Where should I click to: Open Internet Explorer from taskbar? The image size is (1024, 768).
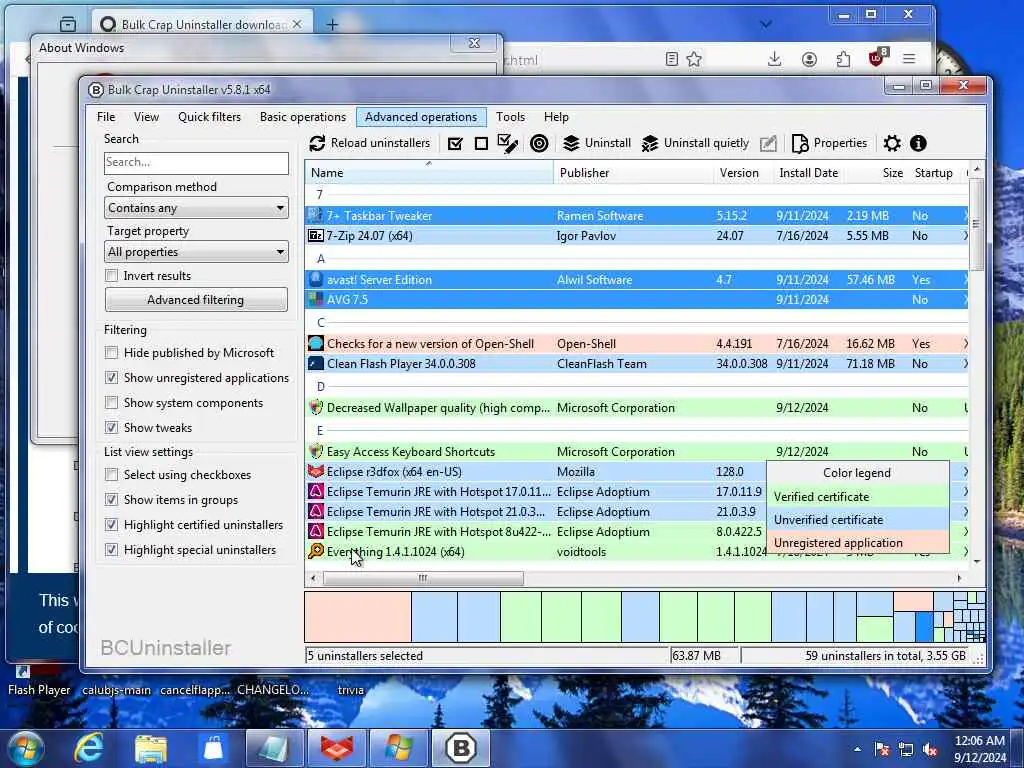[x=89, y=748]
